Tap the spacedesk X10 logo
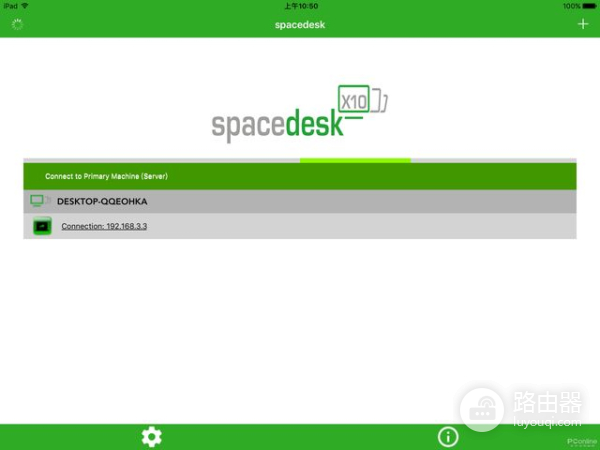600x450 pixels. pyautogui.click(x=300, y=114)
